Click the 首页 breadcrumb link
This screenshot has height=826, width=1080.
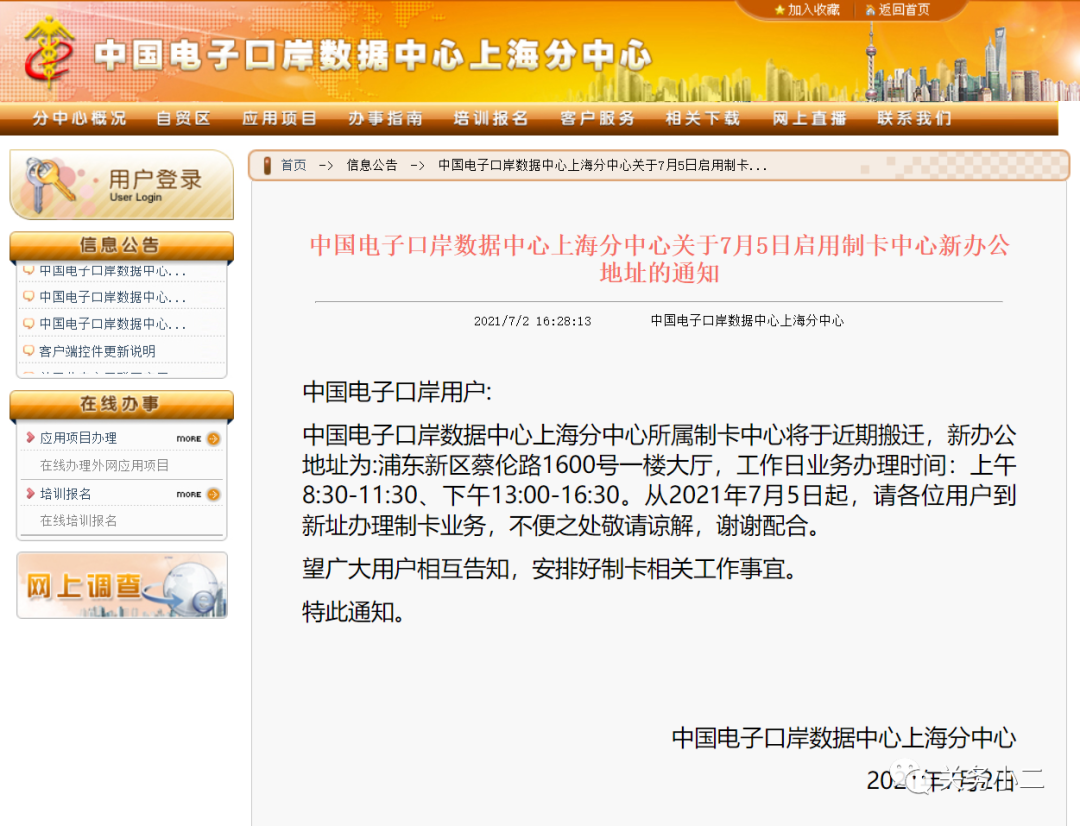click(291, 165)
